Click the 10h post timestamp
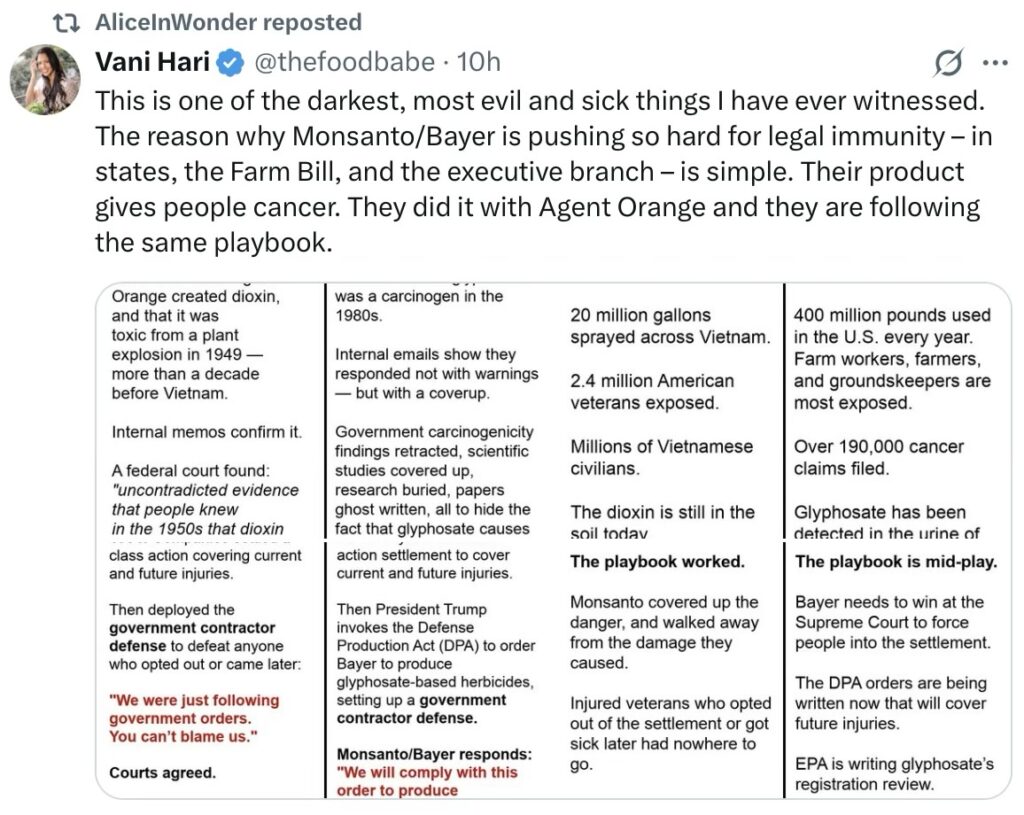 [x=479, y=63]
